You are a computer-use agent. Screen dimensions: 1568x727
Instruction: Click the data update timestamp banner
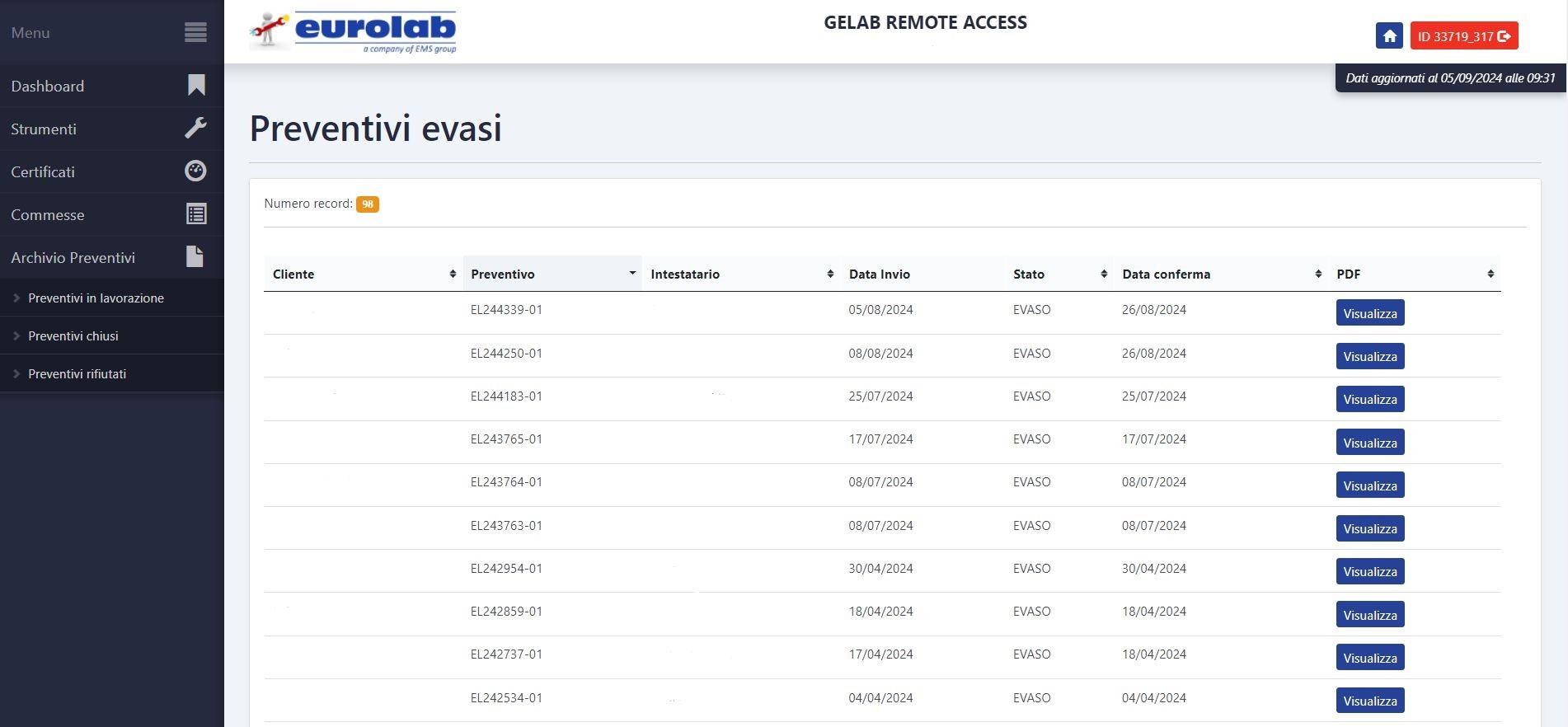click(x=1450, y=78)
